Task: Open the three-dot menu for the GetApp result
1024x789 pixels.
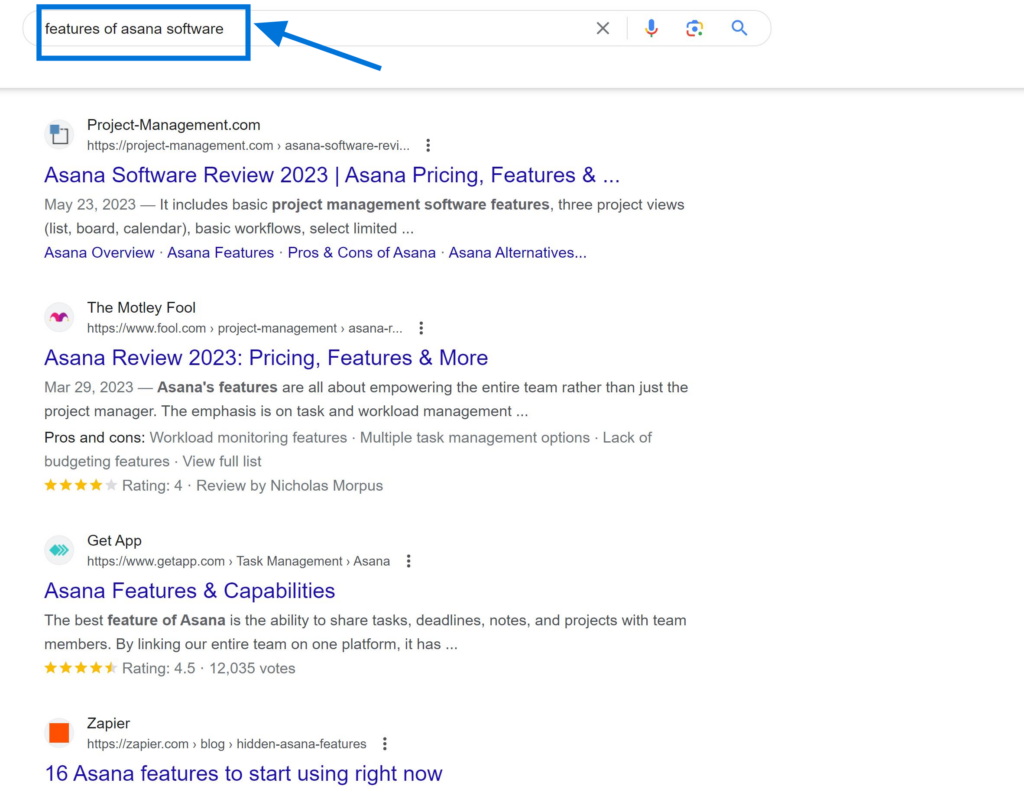Action: (408, 561)
